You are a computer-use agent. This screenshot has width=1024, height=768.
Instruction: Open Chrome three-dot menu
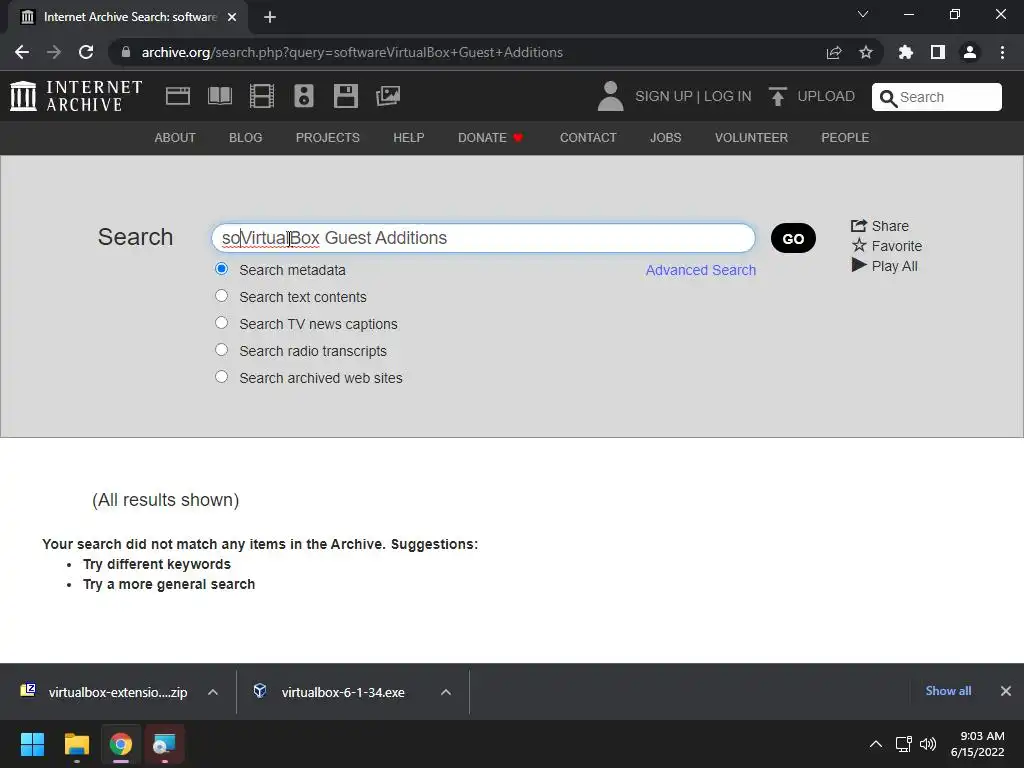tap(1002, 52)
